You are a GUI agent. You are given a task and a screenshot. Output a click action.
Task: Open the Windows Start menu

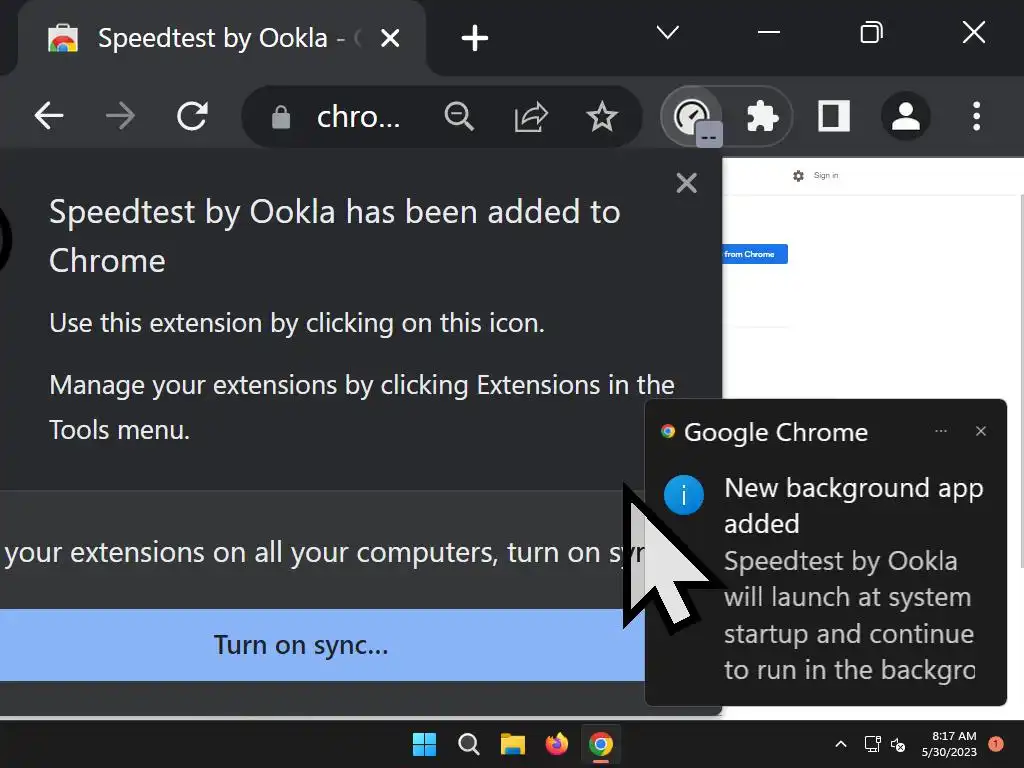coord(424,744)
